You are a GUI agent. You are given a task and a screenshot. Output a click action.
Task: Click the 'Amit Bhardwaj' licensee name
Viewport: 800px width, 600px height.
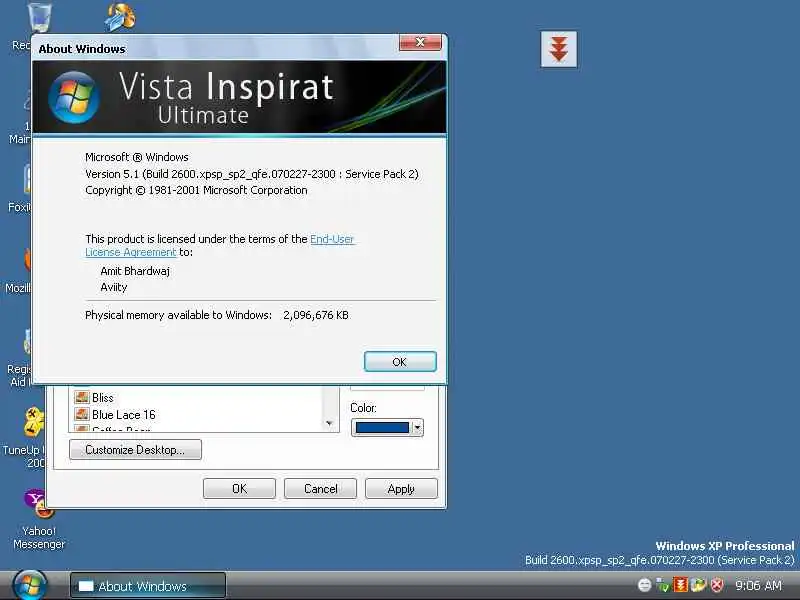point(135,271)
